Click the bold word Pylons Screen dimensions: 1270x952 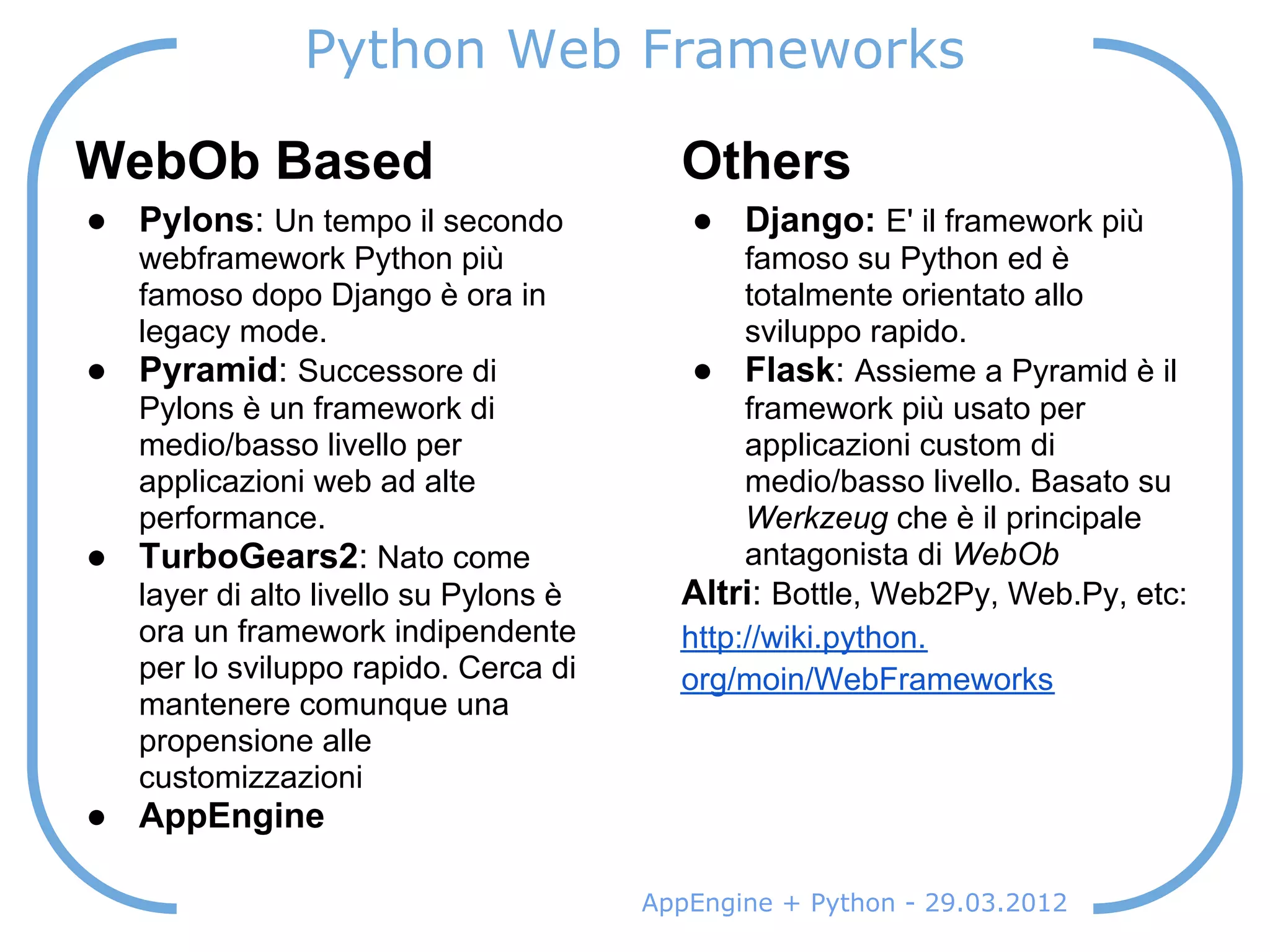click(197, 220)
